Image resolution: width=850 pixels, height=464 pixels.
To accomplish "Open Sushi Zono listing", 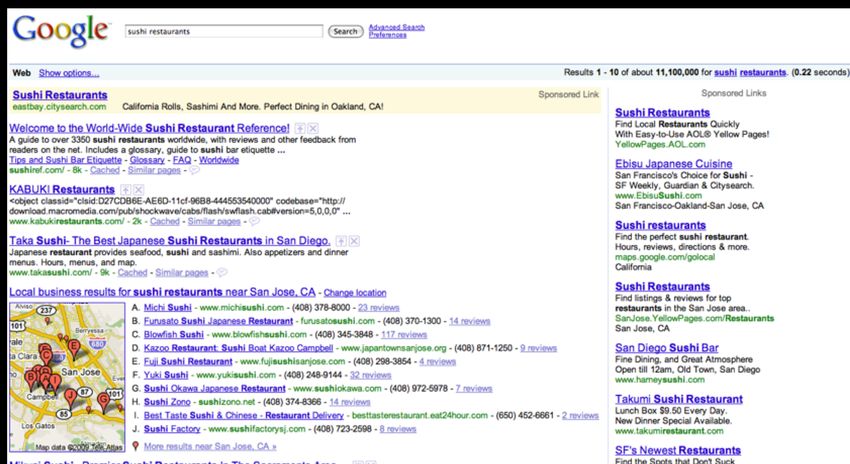I will 167,402.
